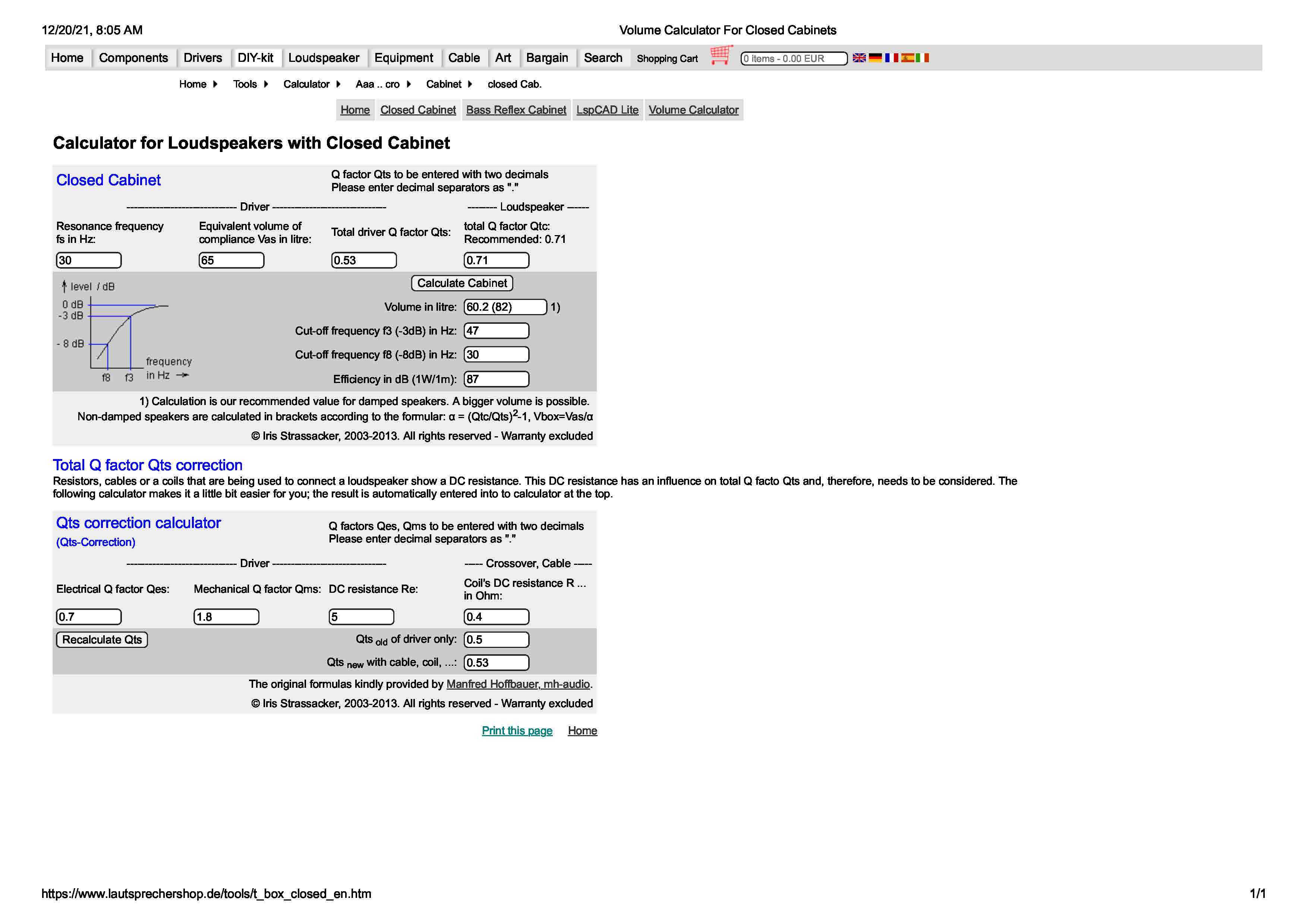Select the French flag language icon

tap(892, 58)
